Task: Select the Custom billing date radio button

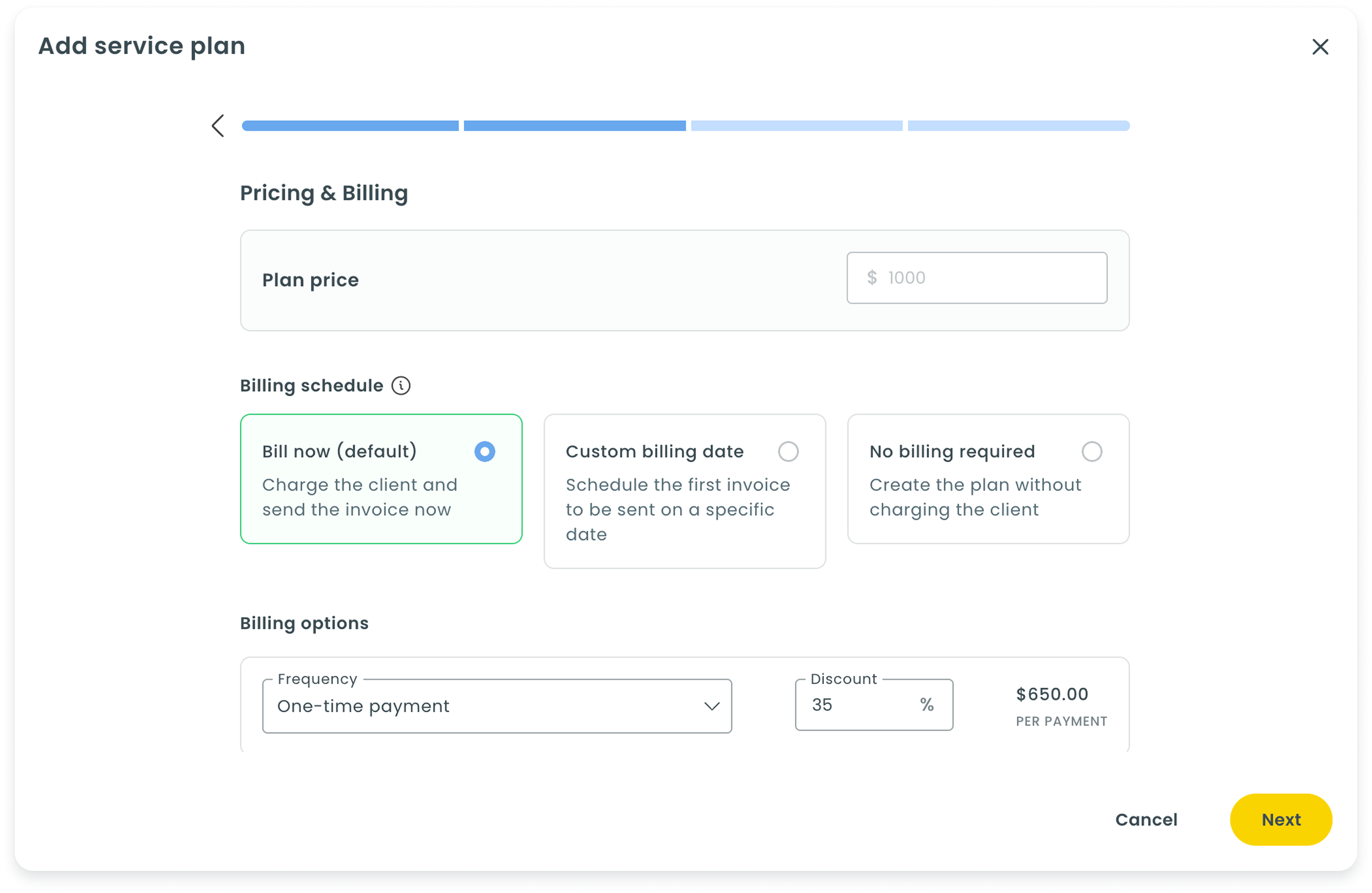Action: [788, 452]
